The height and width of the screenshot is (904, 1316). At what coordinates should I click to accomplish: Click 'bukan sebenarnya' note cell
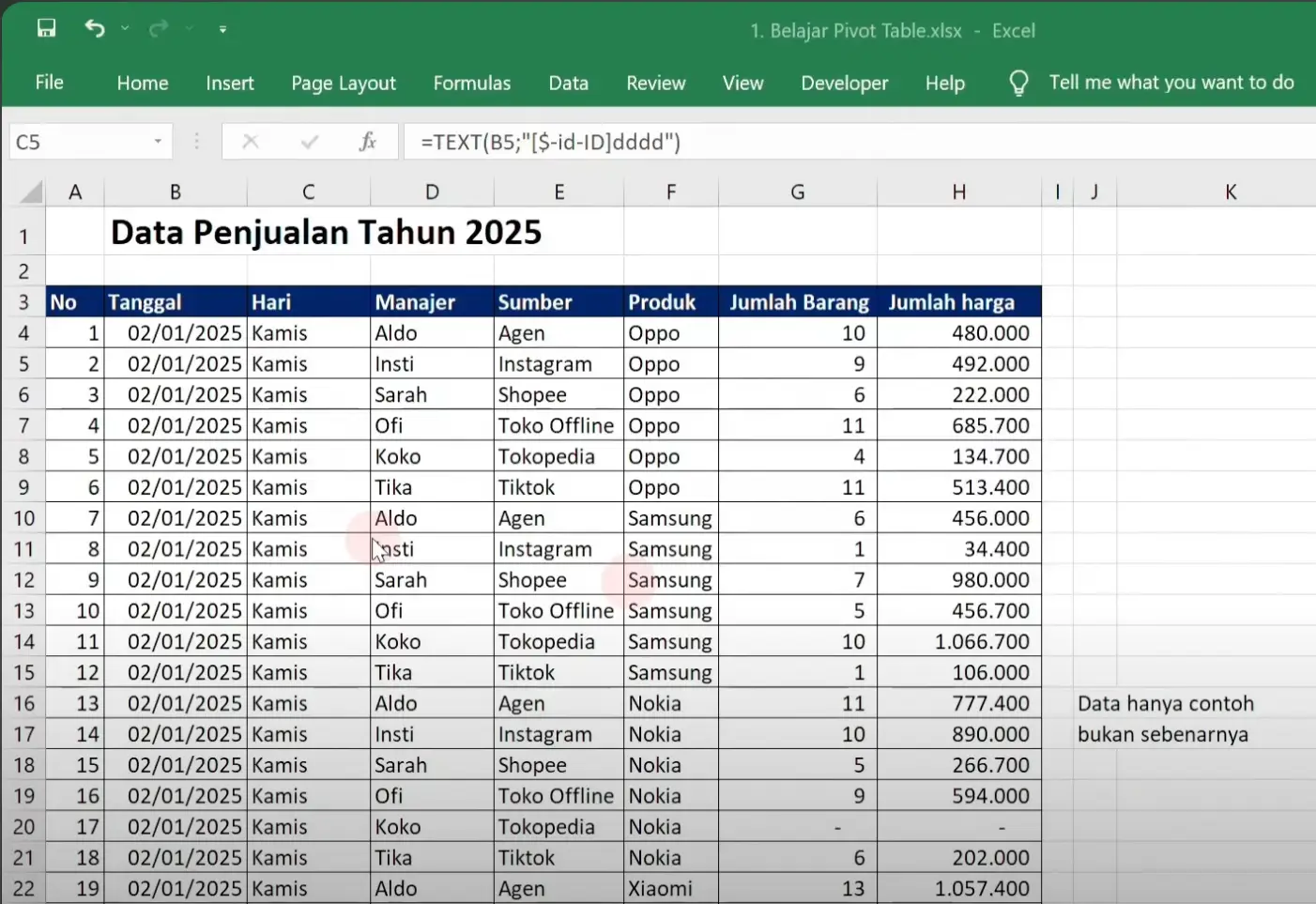pos(1163,735)
